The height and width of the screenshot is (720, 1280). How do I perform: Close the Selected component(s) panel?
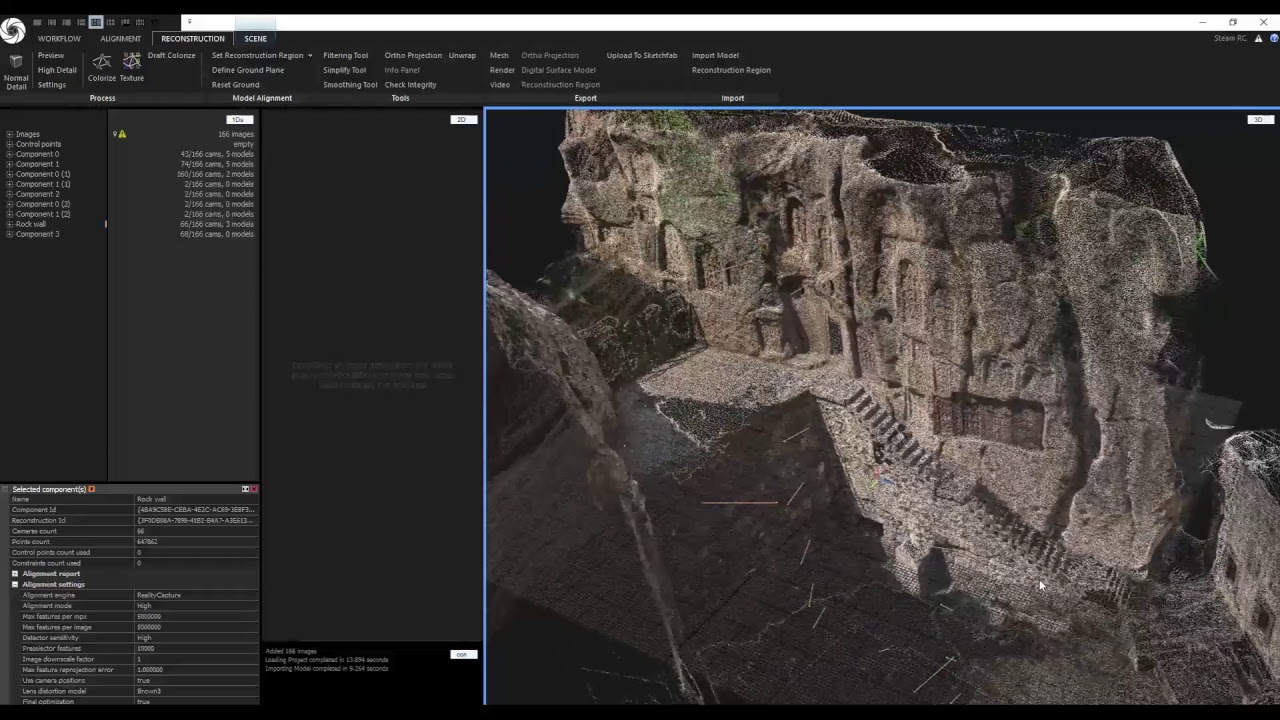(x=254, y=489)
